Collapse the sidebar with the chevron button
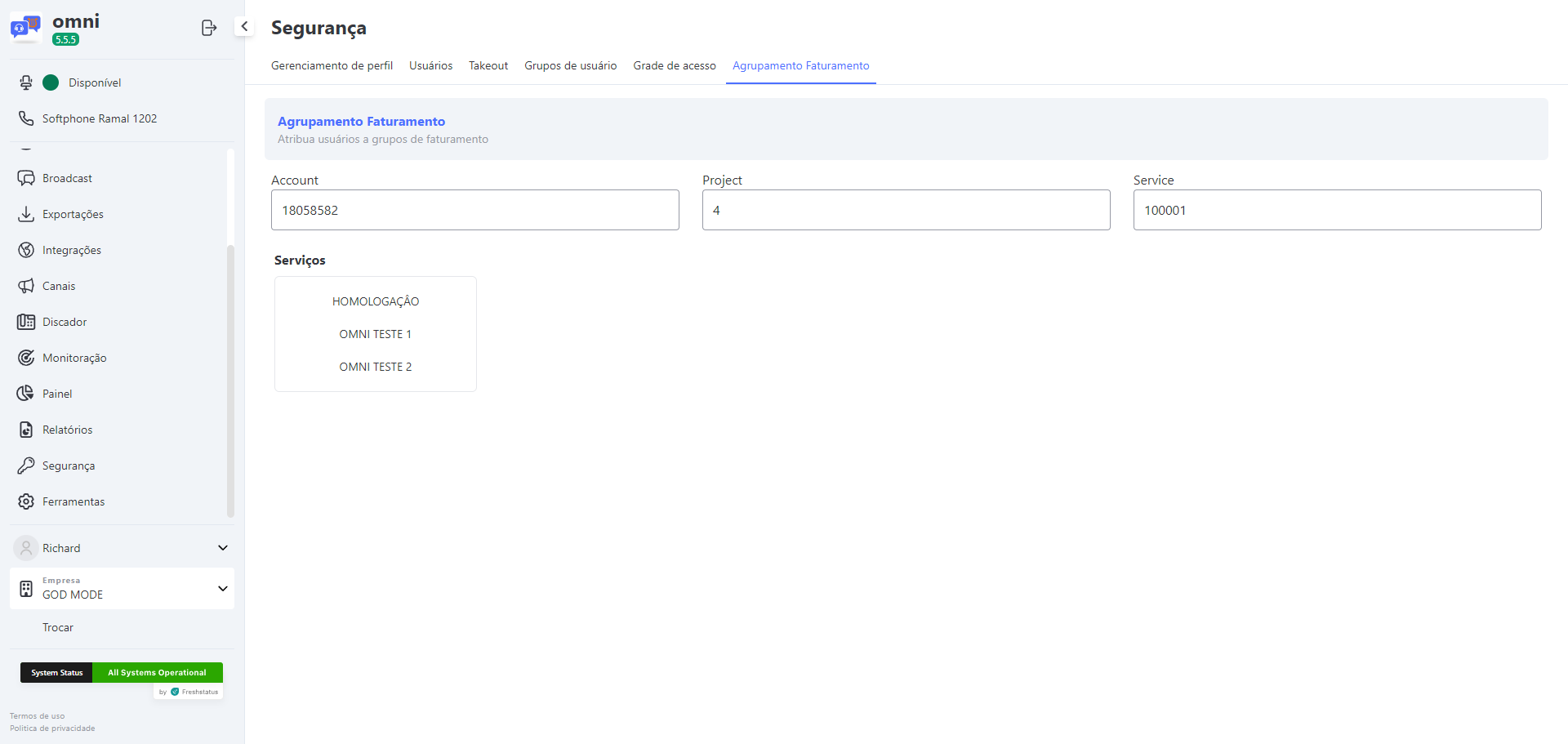The height and width of the screenshot is (744, 1568). tap(244, 26)
